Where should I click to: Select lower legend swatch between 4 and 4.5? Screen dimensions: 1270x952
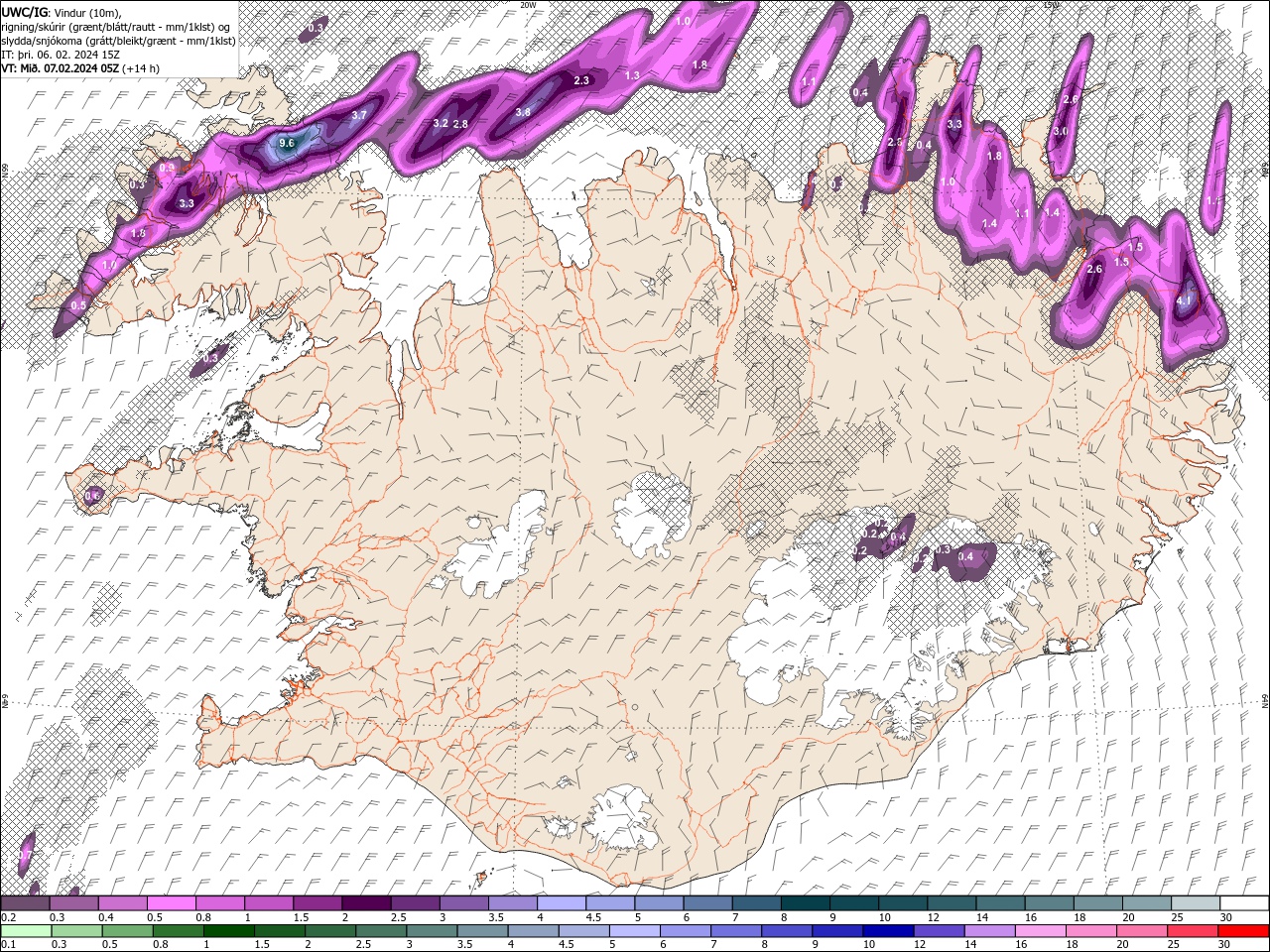tap(532, 930)
